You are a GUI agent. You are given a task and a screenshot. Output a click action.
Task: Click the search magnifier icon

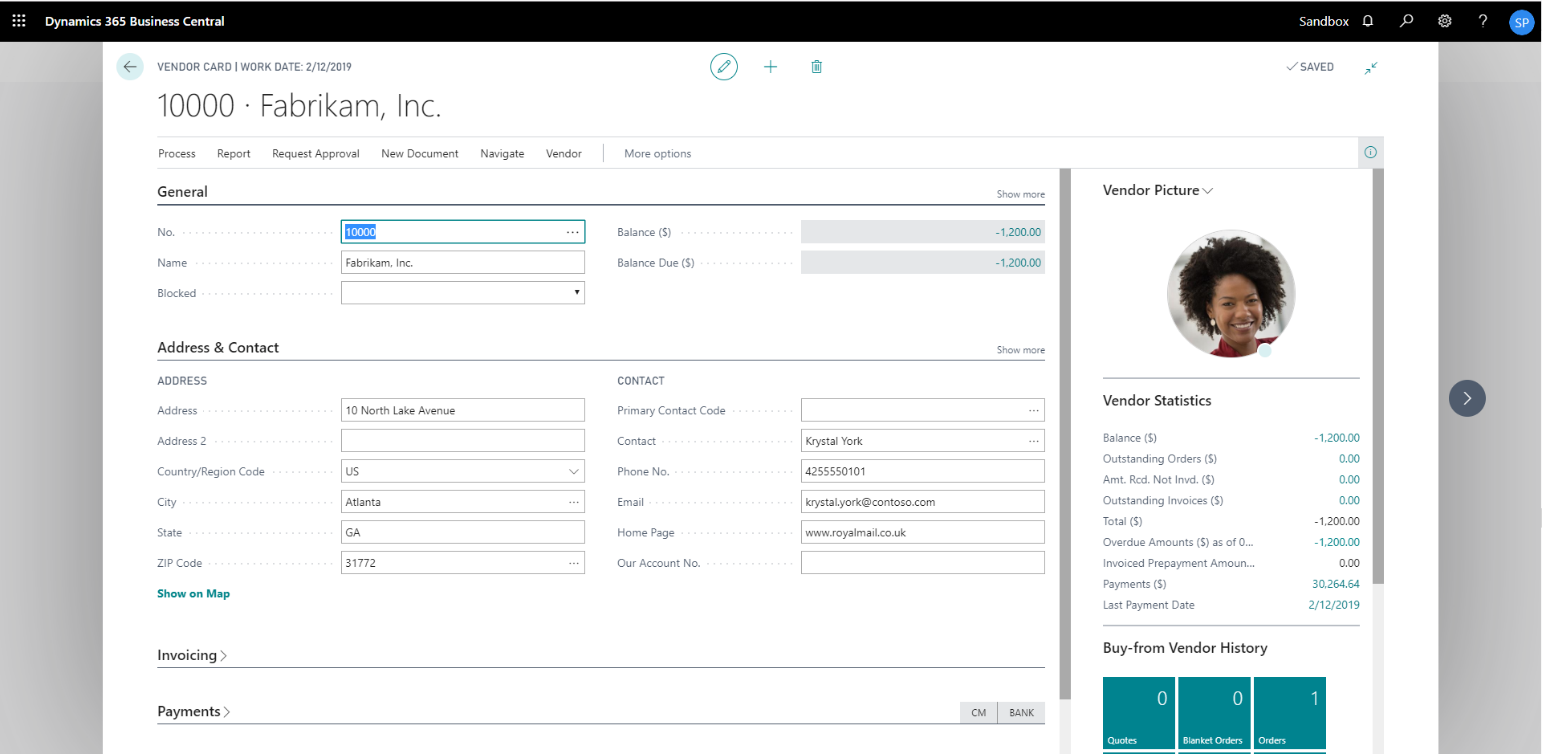1407,21
